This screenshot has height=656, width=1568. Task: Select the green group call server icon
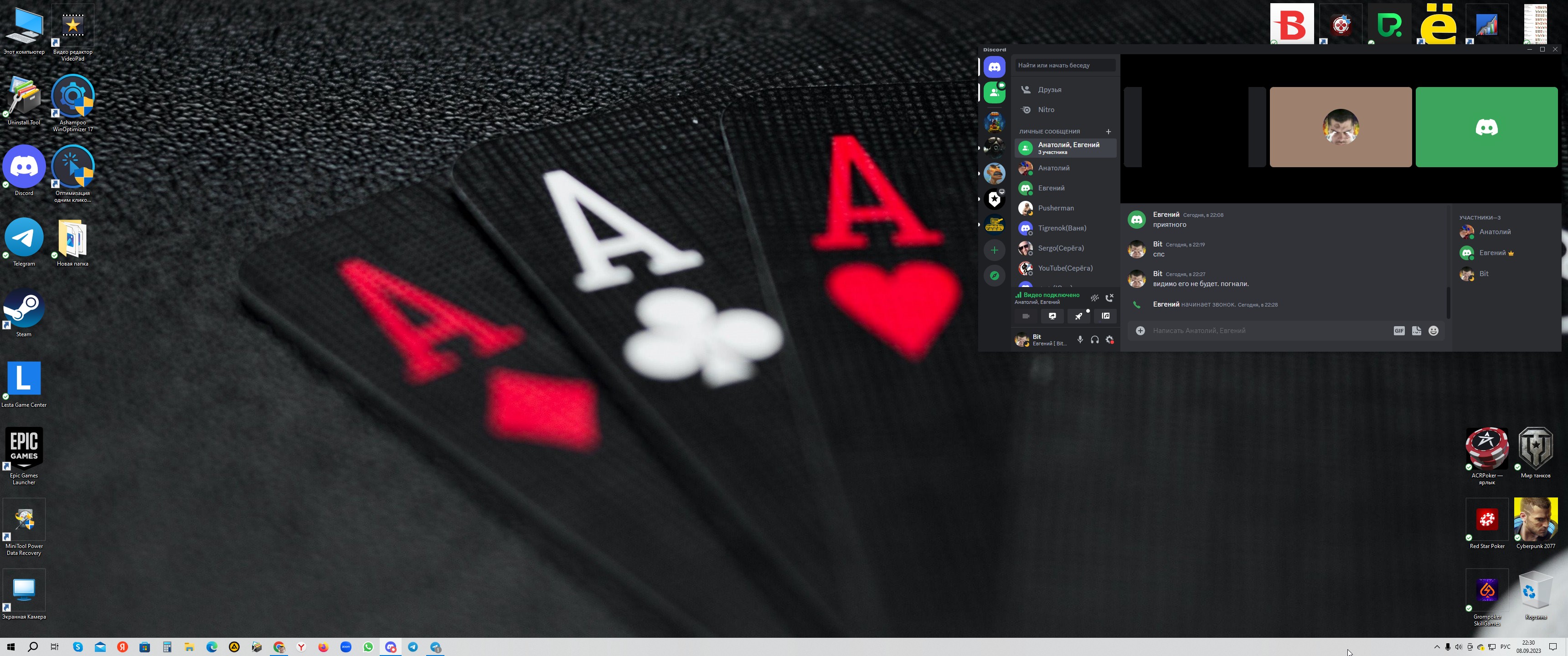[x=994, y=92]
